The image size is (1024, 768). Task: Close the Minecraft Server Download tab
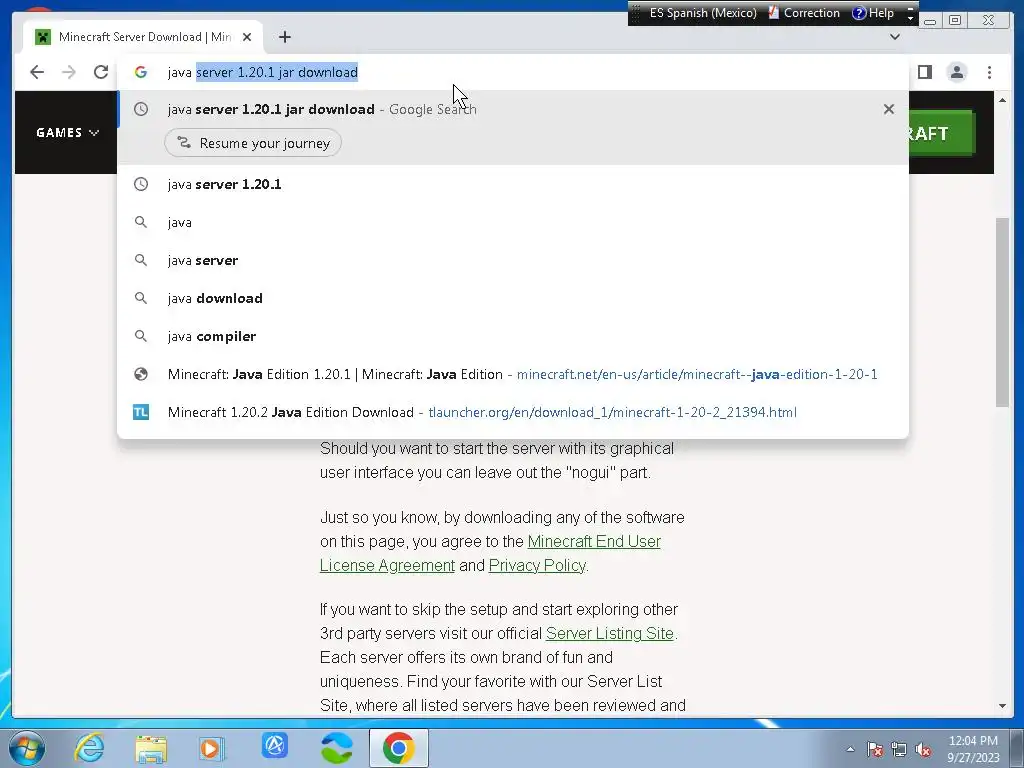247,37
